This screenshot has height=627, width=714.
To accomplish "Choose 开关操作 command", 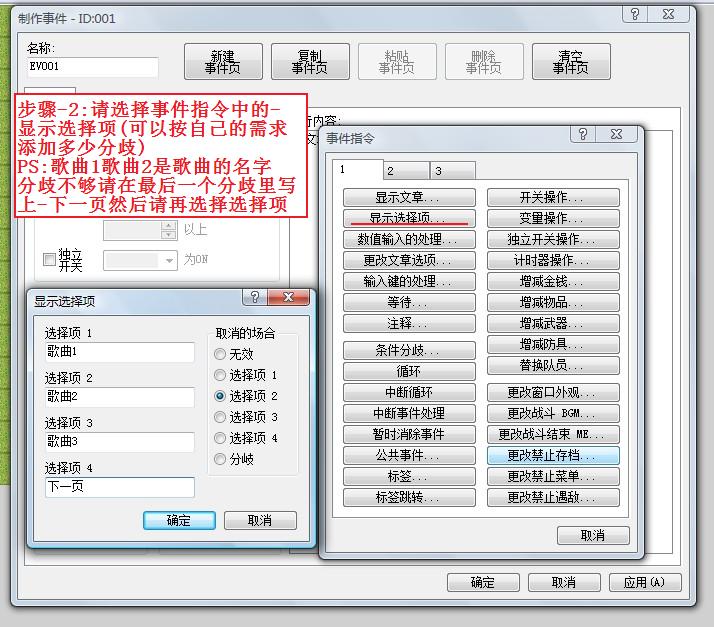I will tap(553, 198).
